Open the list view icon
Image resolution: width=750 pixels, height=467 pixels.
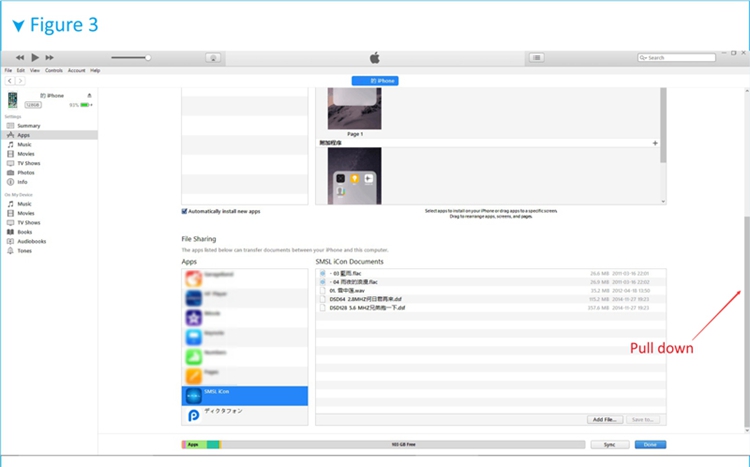click(x=536, y=58)
